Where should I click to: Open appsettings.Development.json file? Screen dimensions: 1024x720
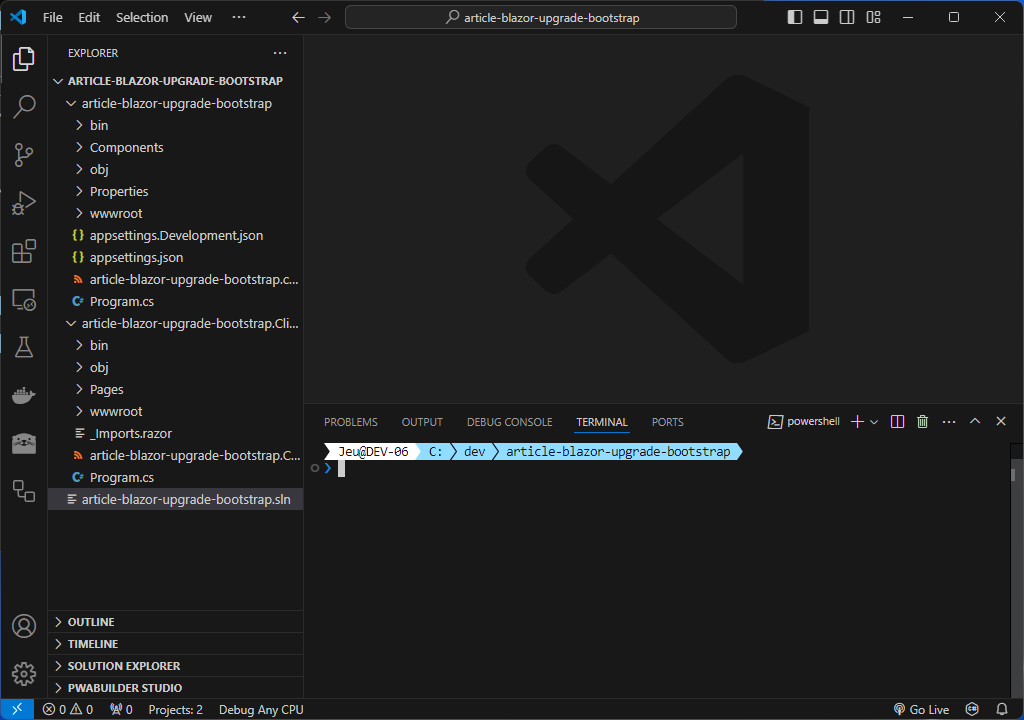pos(176,235)
